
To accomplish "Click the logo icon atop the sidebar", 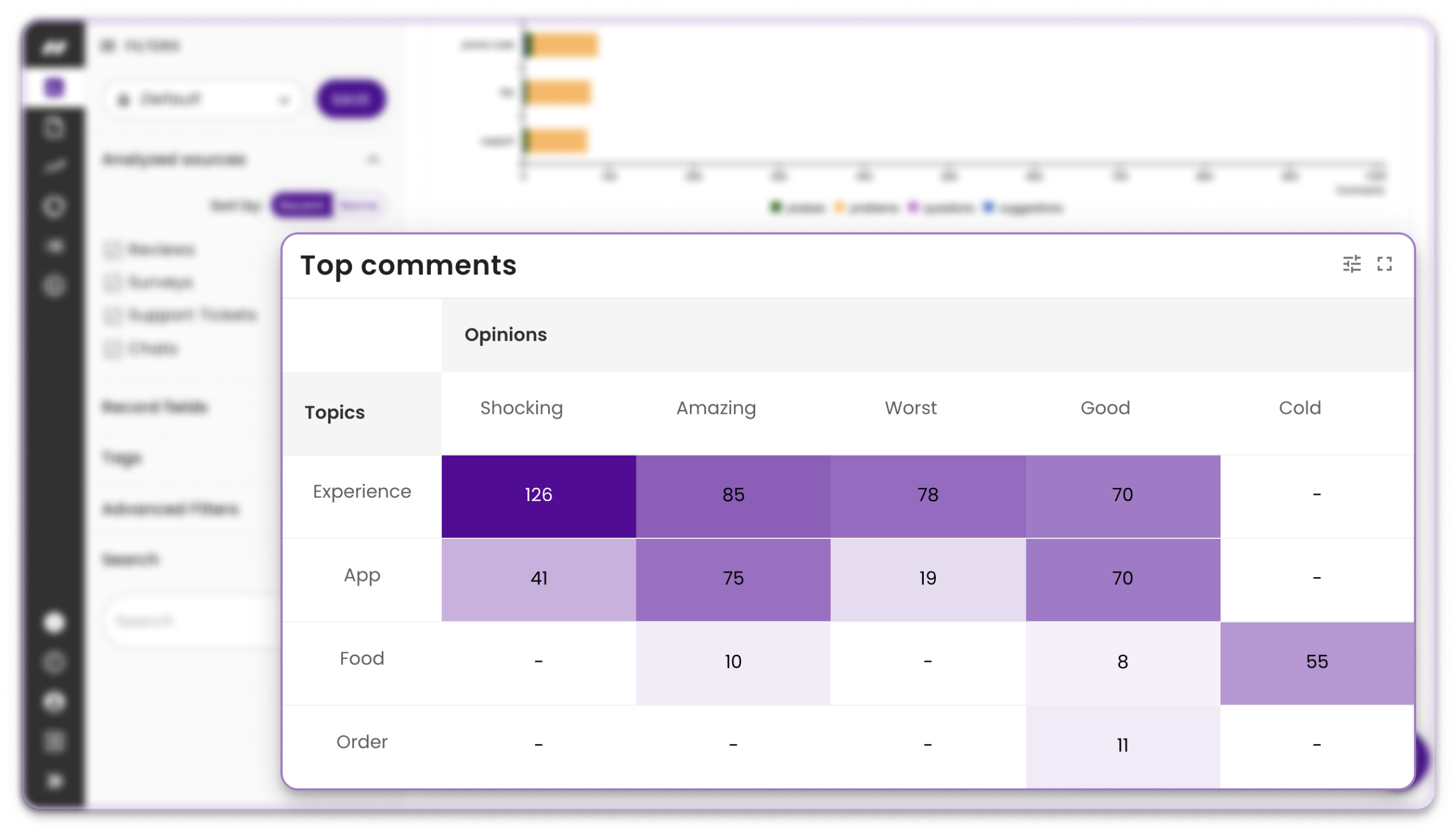I will pyautogui.click(x=54, y=47).
